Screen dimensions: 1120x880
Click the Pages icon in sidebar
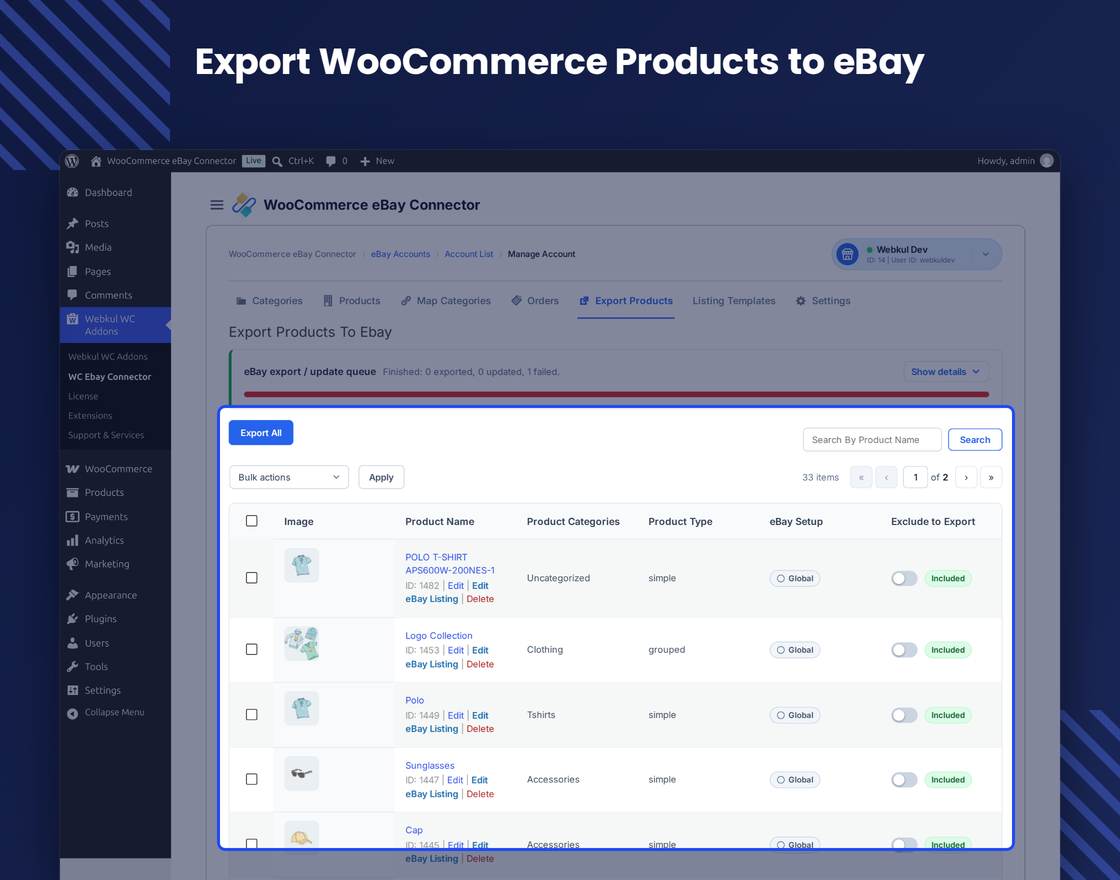tap(73, 271)
